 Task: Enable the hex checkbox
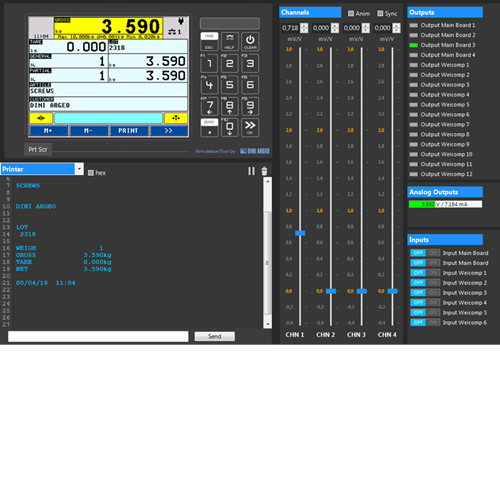click(x=91, y=173)
